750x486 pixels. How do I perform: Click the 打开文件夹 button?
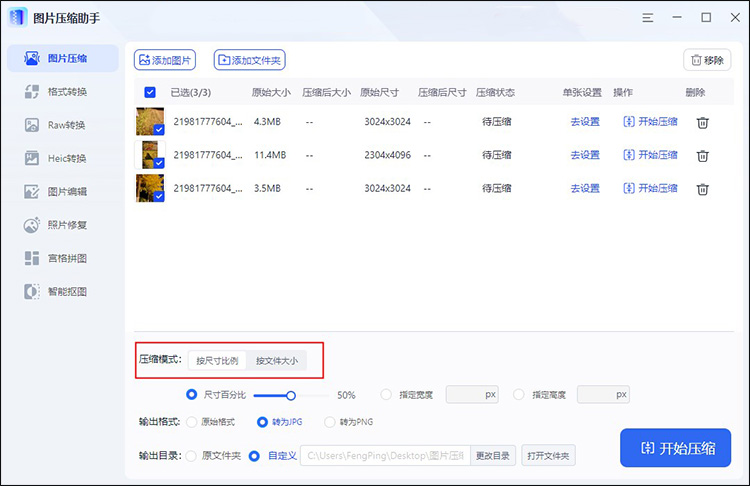tap(548, 455)
